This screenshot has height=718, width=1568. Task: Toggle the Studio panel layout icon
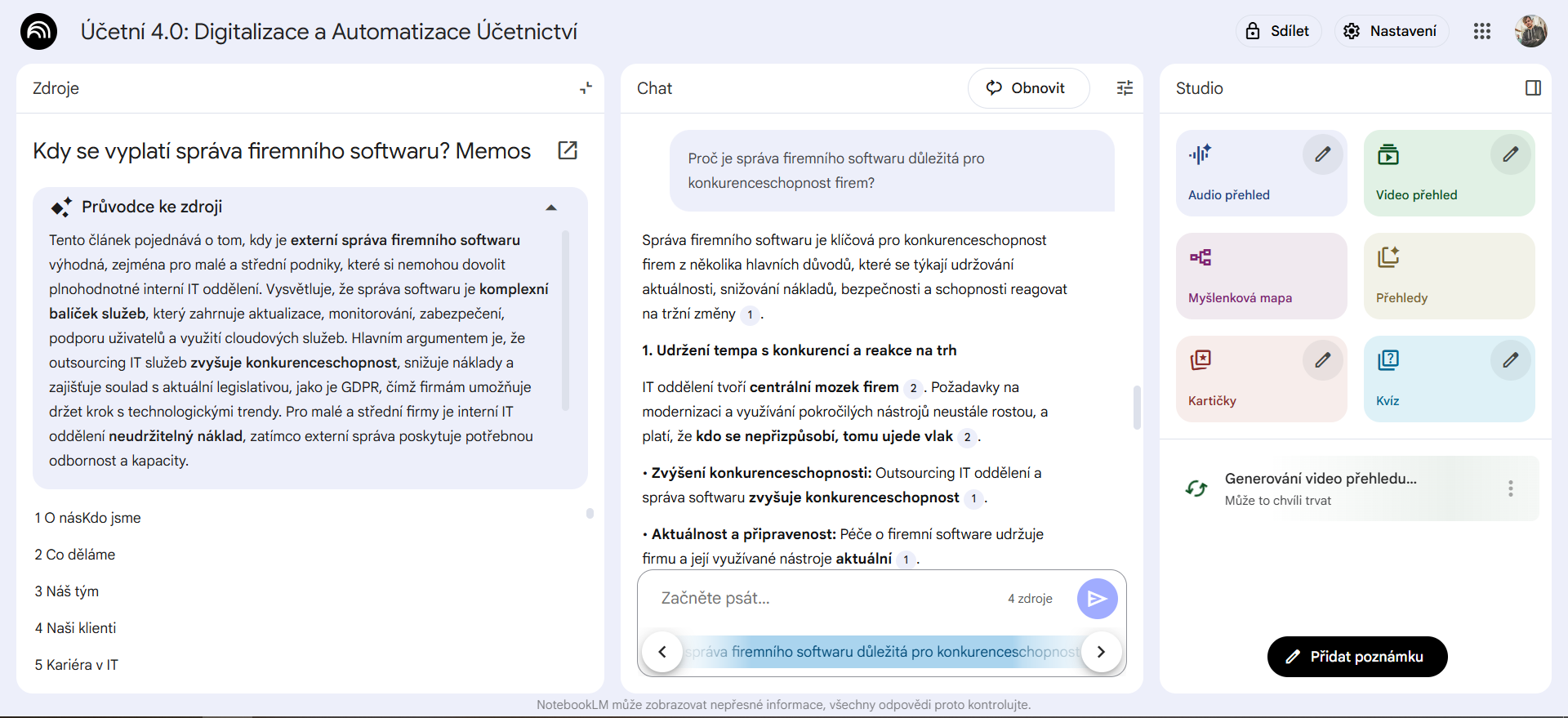[1533, 88]
